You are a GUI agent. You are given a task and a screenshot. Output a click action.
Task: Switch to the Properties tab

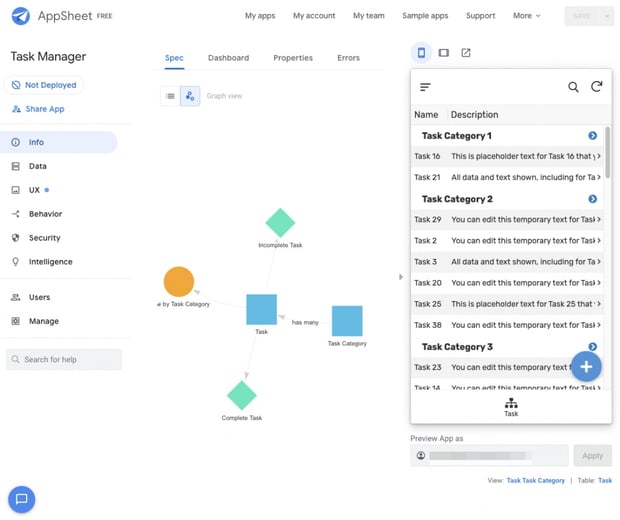point(293,58)
